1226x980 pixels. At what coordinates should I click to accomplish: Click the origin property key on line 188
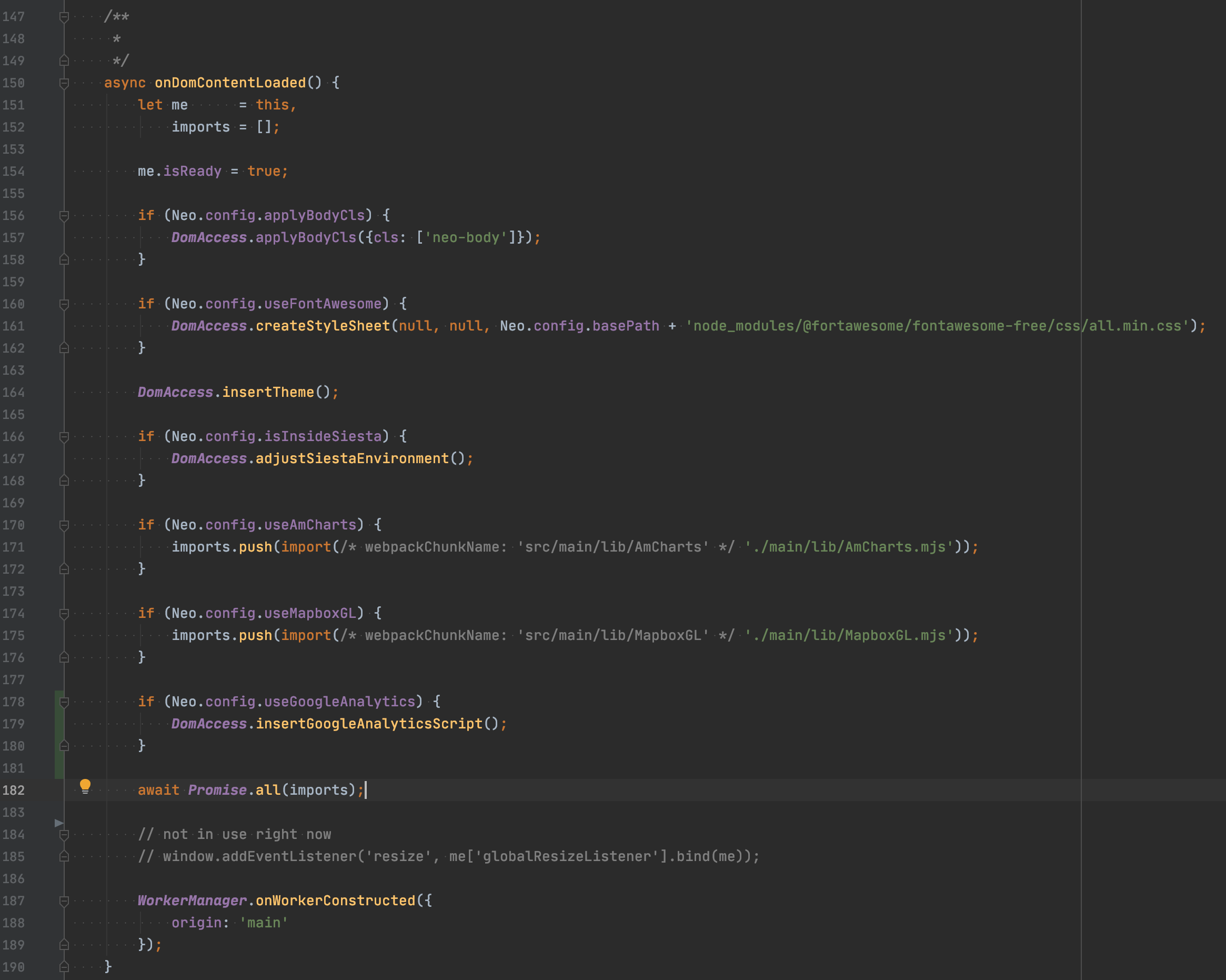tap(196, 923)
